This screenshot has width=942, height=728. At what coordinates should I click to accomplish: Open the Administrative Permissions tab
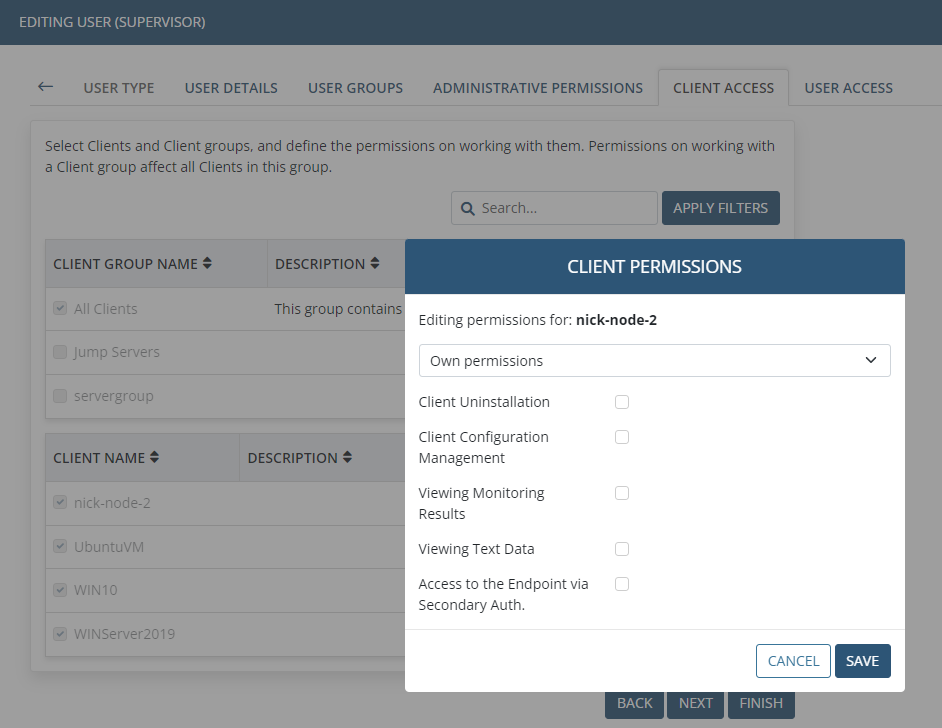(x=537, y=88)
